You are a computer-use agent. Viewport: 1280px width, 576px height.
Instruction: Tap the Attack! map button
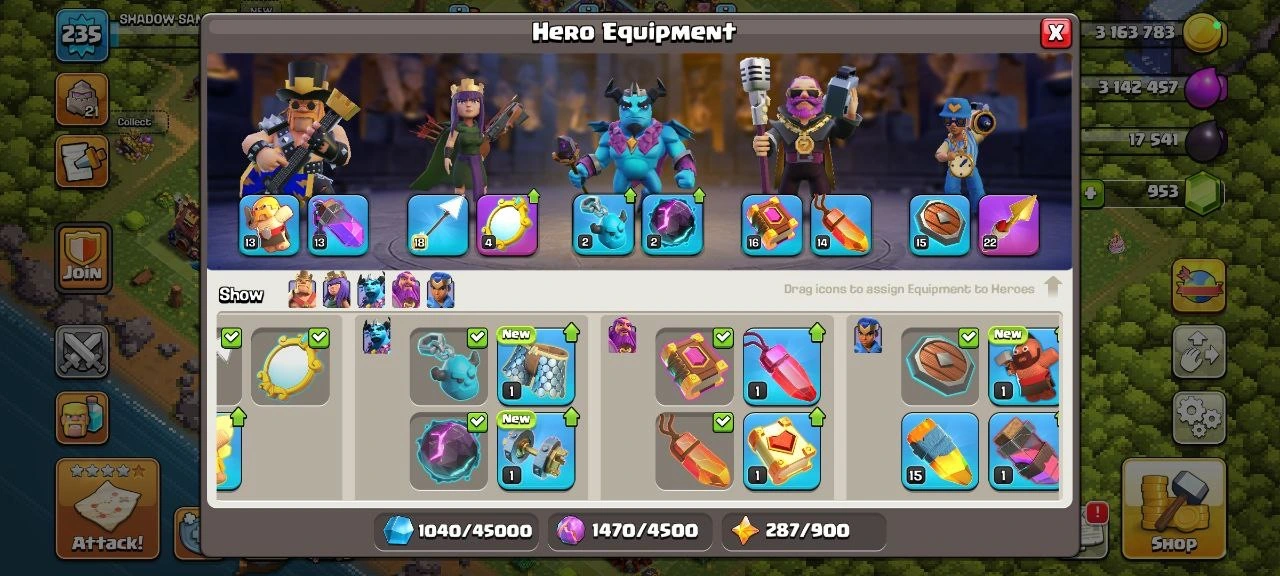(x=108, y=508)
